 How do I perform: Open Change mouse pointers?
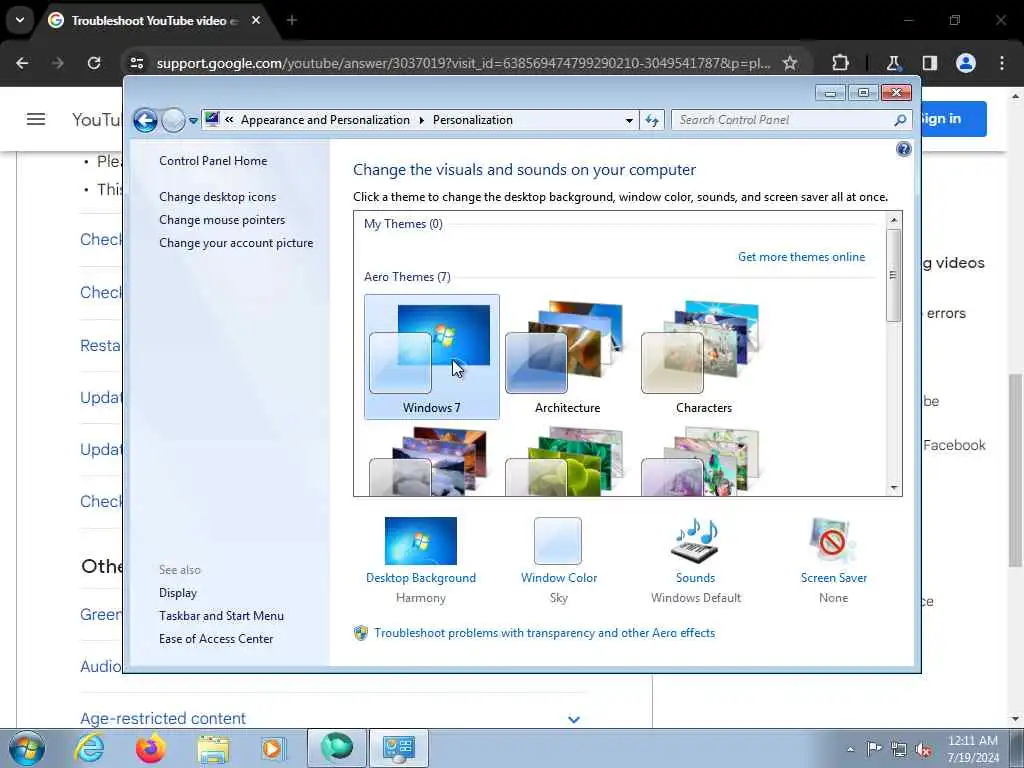222,219
